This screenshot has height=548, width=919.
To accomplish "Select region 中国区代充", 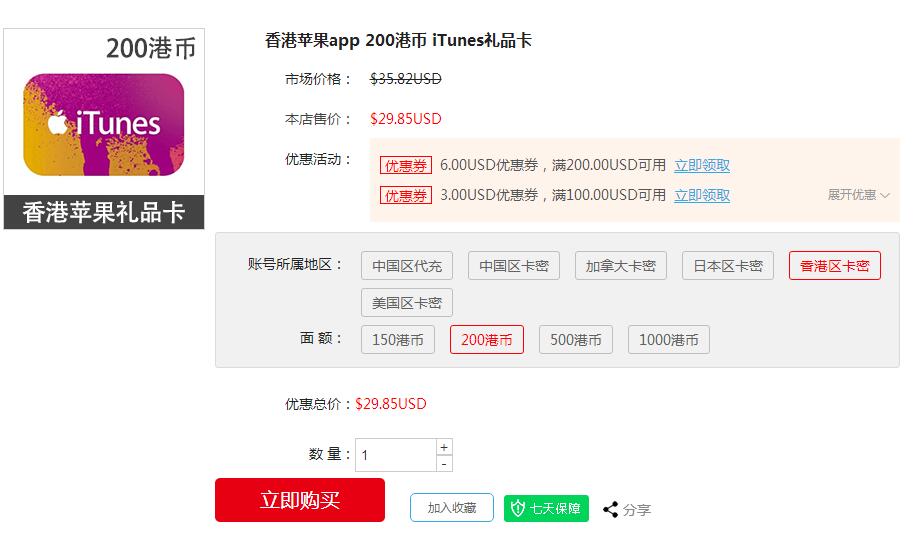I will (407, 266).
